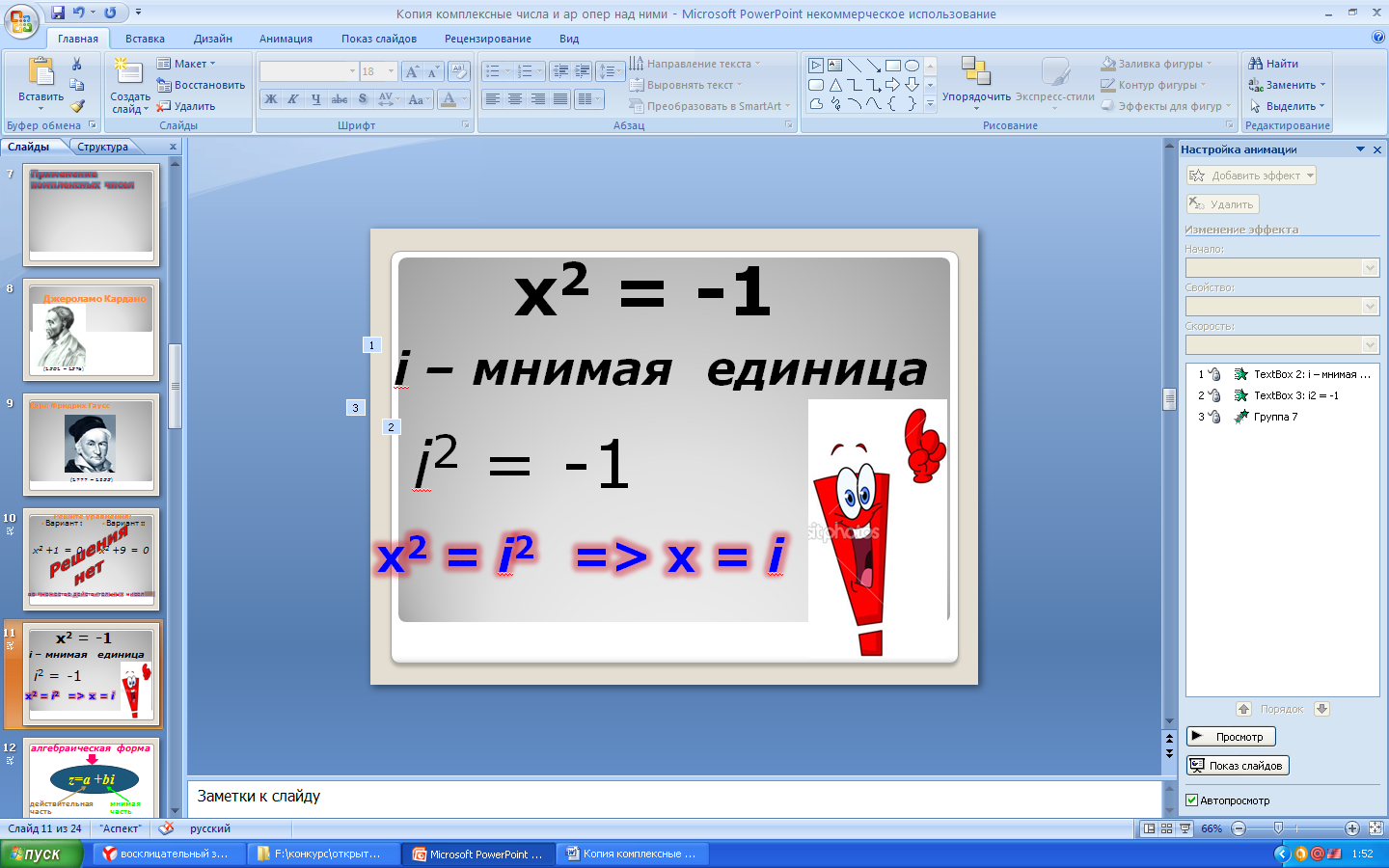Image resolution: width=1389 pixels, height=868 pixels.
Task: Clear formatting icon in font group
Action: click(460, 71)
